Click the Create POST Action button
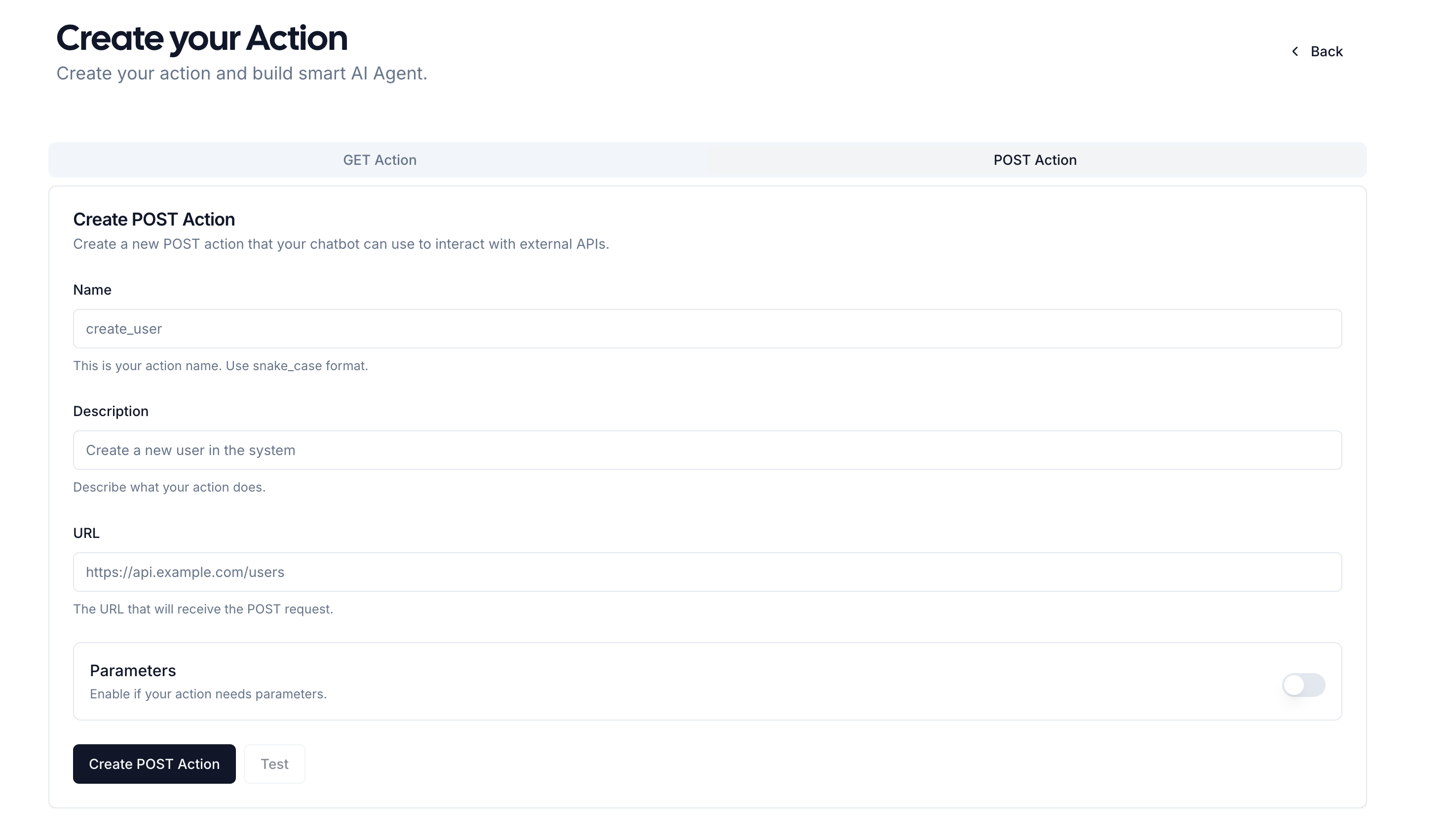Screen dimensions: 1446x840 [x=154, y=764]
